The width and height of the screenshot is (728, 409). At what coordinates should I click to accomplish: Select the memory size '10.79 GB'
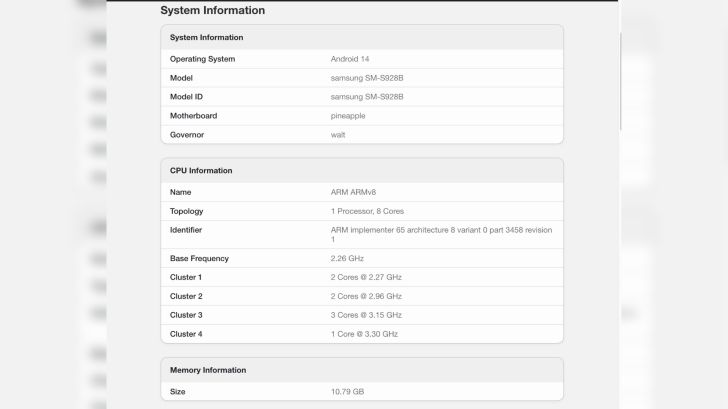pyautogui.click(x=347, y=391)
